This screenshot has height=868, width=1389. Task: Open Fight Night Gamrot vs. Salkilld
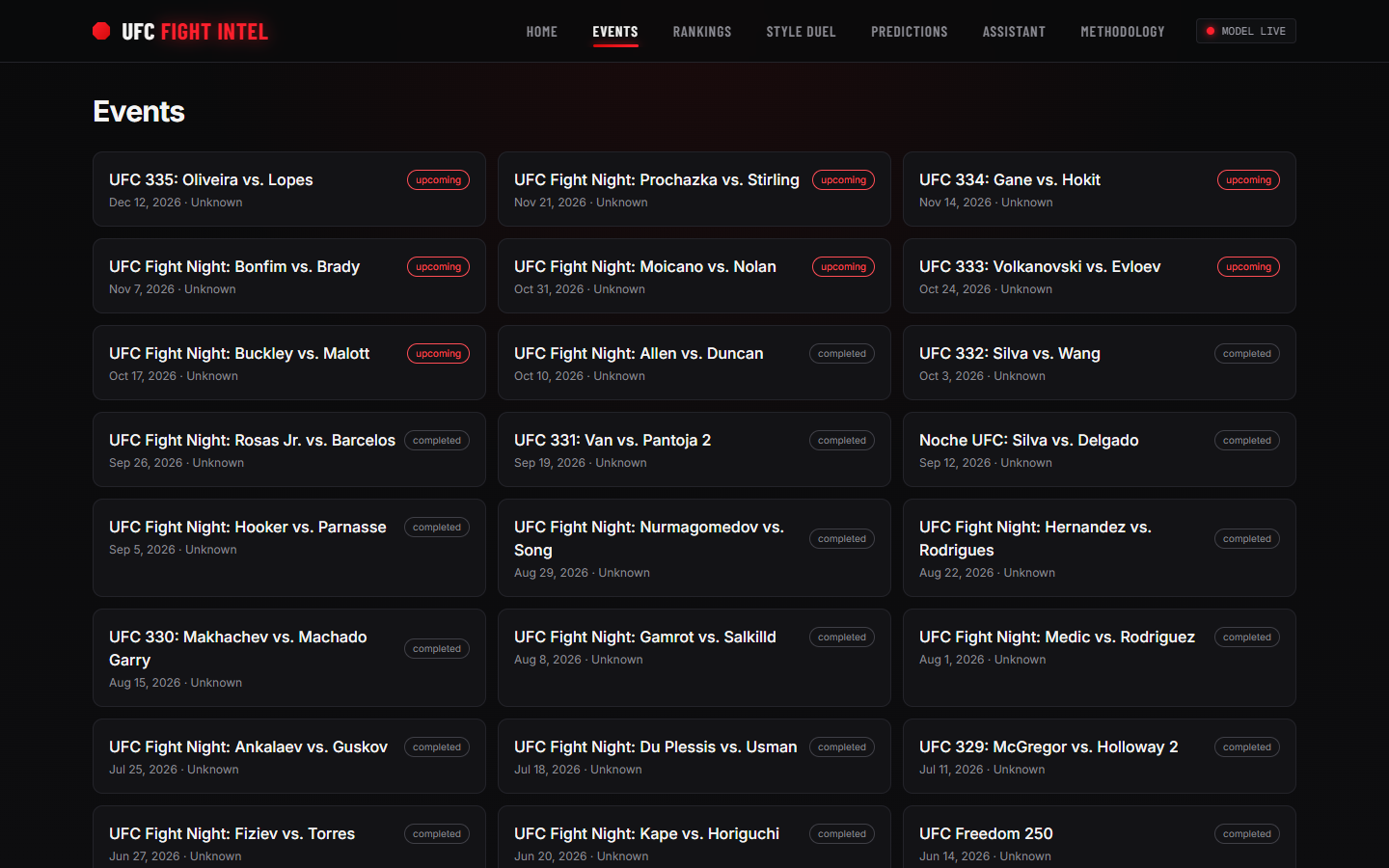(x=694, y=658)
